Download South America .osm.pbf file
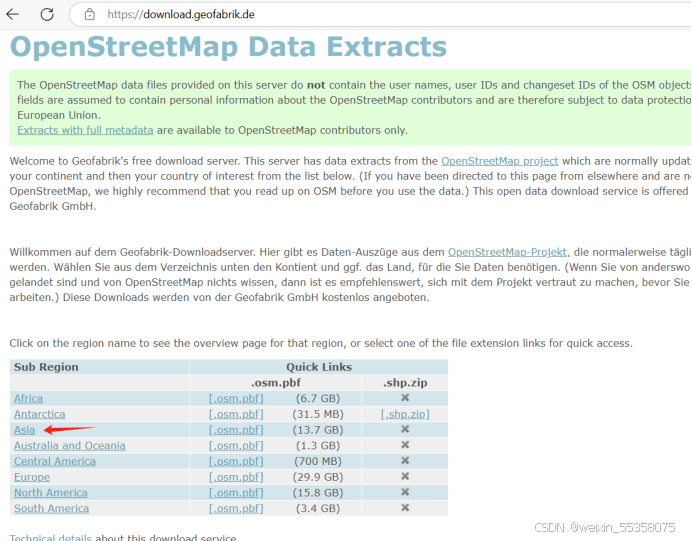Viewport: 692px width, 541px height. pos(236,508)
